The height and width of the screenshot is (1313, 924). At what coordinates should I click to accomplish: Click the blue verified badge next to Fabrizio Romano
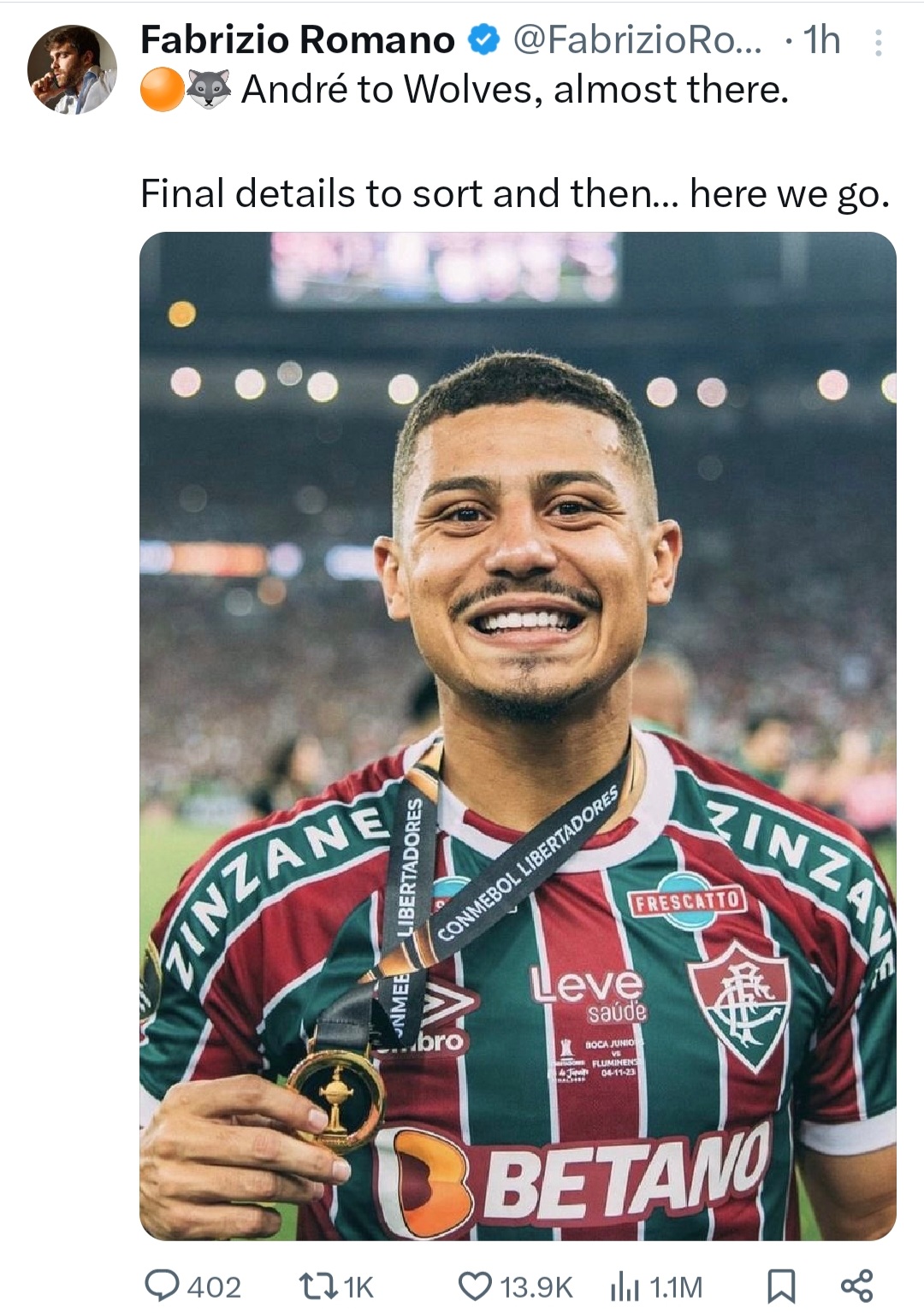[x=485, y=38]
